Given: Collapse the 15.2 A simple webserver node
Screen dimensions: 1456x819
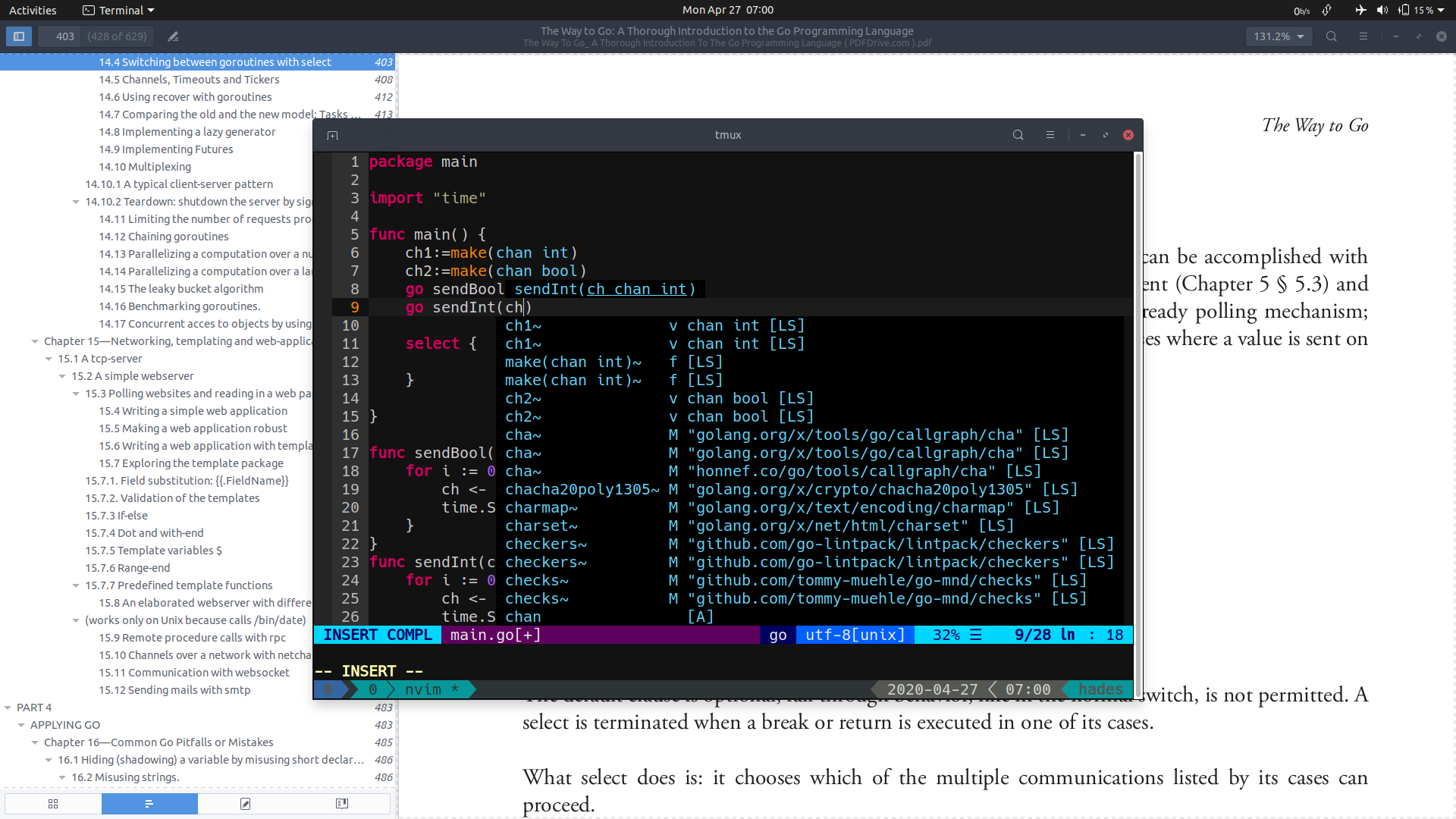Looking at the screenshot, I should [61, 376].
